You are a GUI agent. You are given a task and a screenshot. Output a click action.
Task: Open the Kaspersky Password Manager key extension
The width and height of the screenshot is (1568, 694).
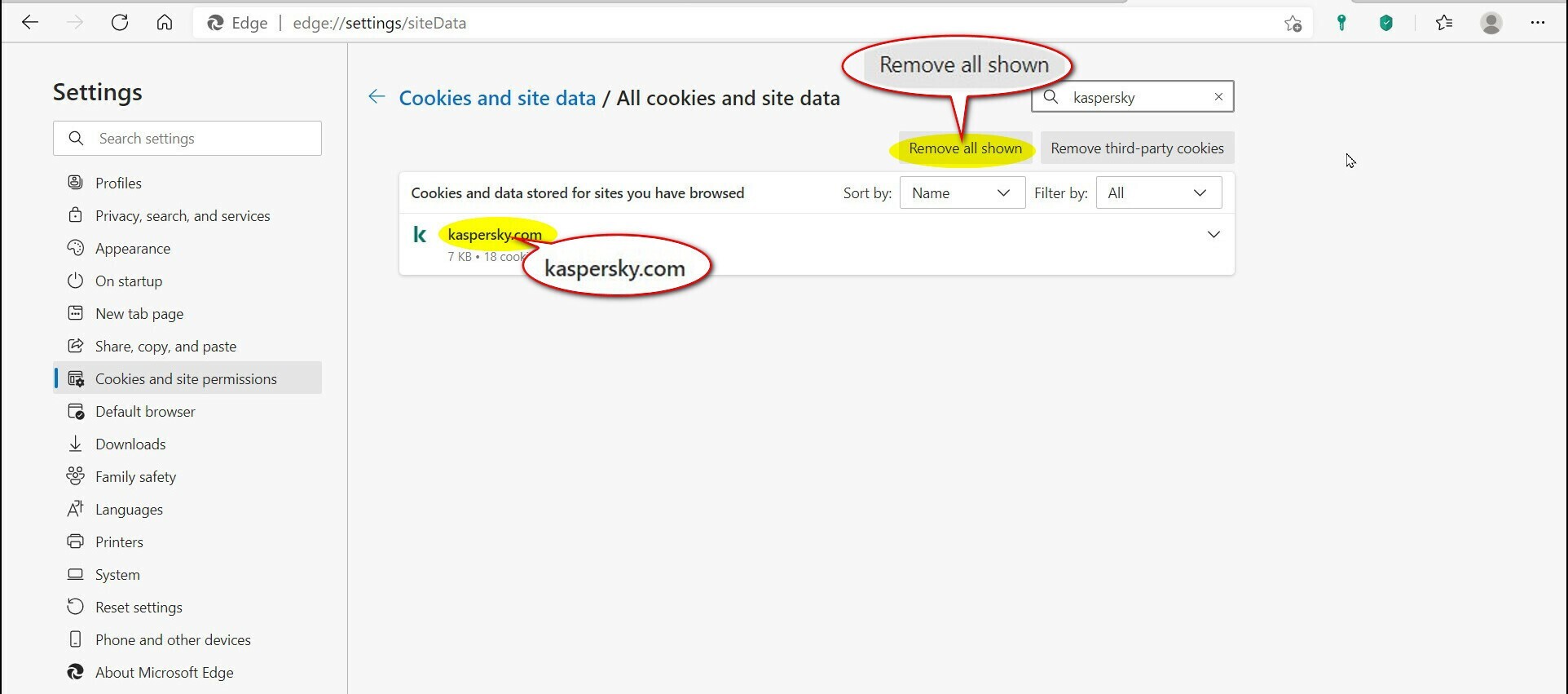[x=1341, y=23]
